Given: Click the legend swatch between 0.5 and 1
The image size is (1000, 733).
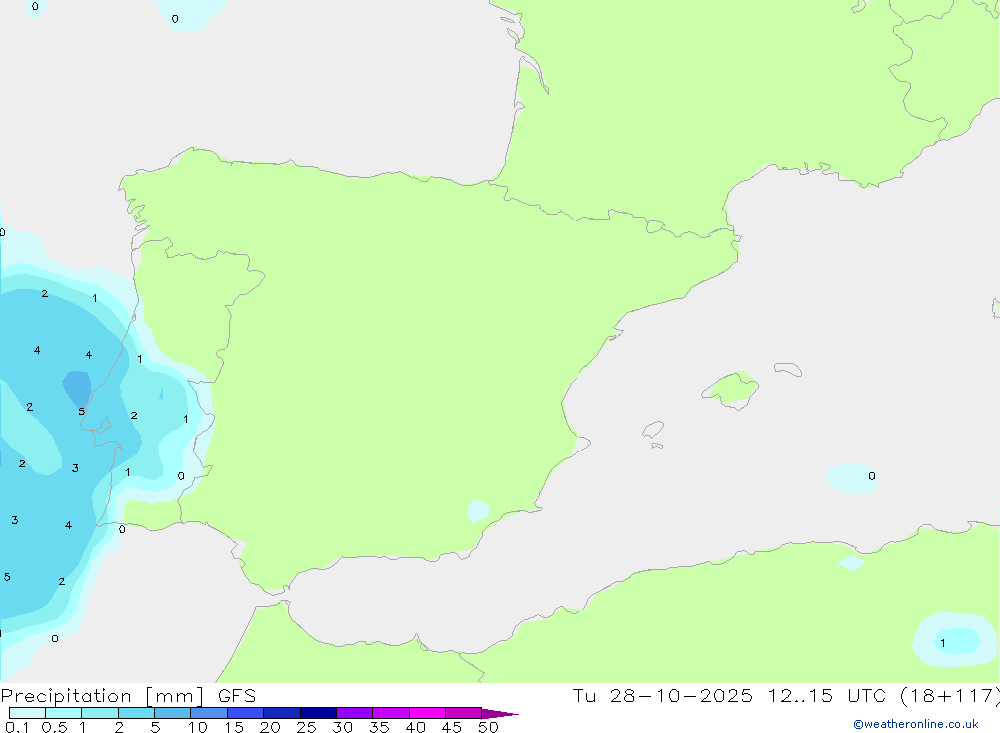Looking at the screenshot, I should [x=64, y=713].
